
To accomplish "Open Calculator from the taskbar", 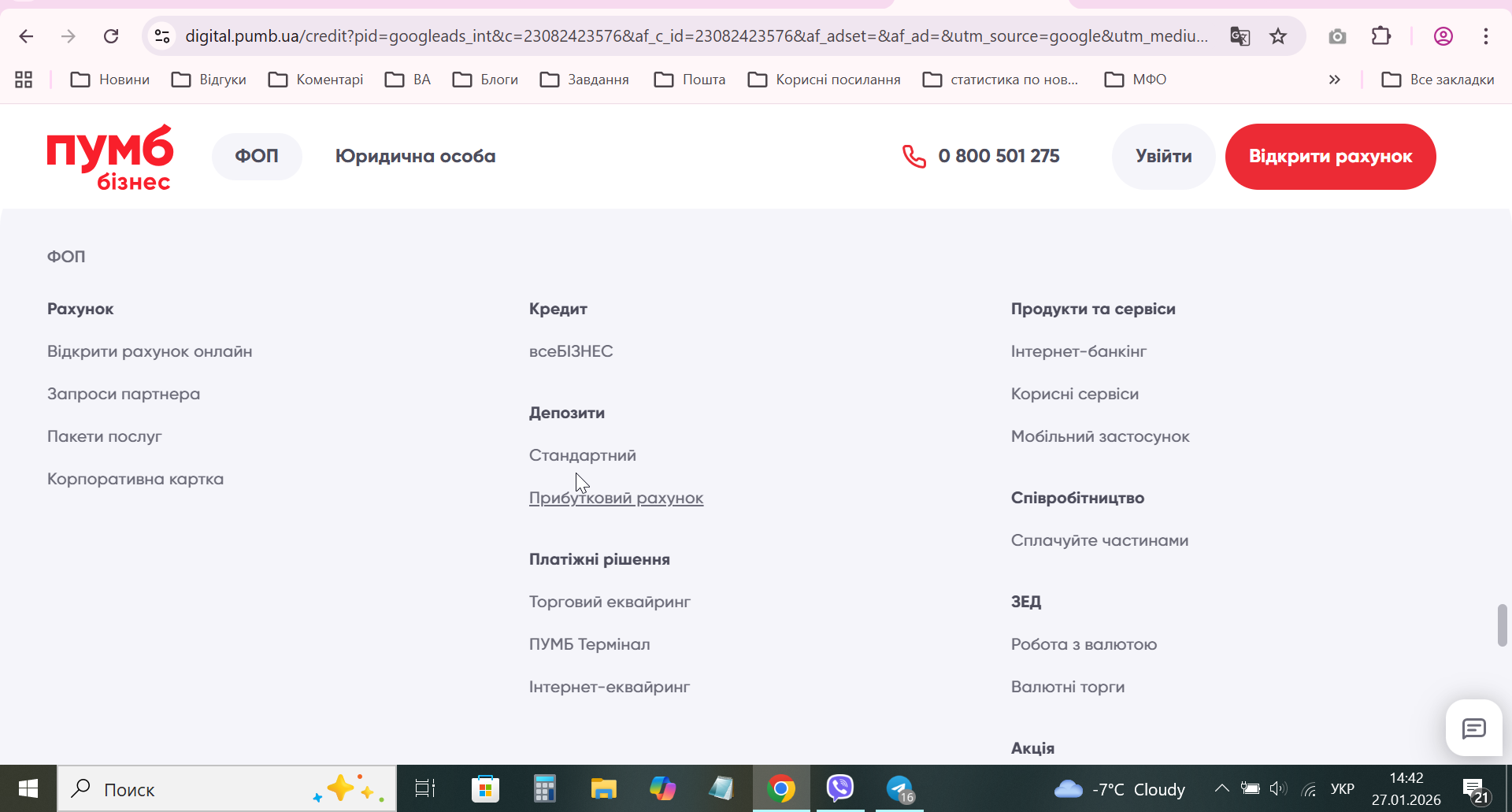I will pyautogui.click(x=544, y=788).
